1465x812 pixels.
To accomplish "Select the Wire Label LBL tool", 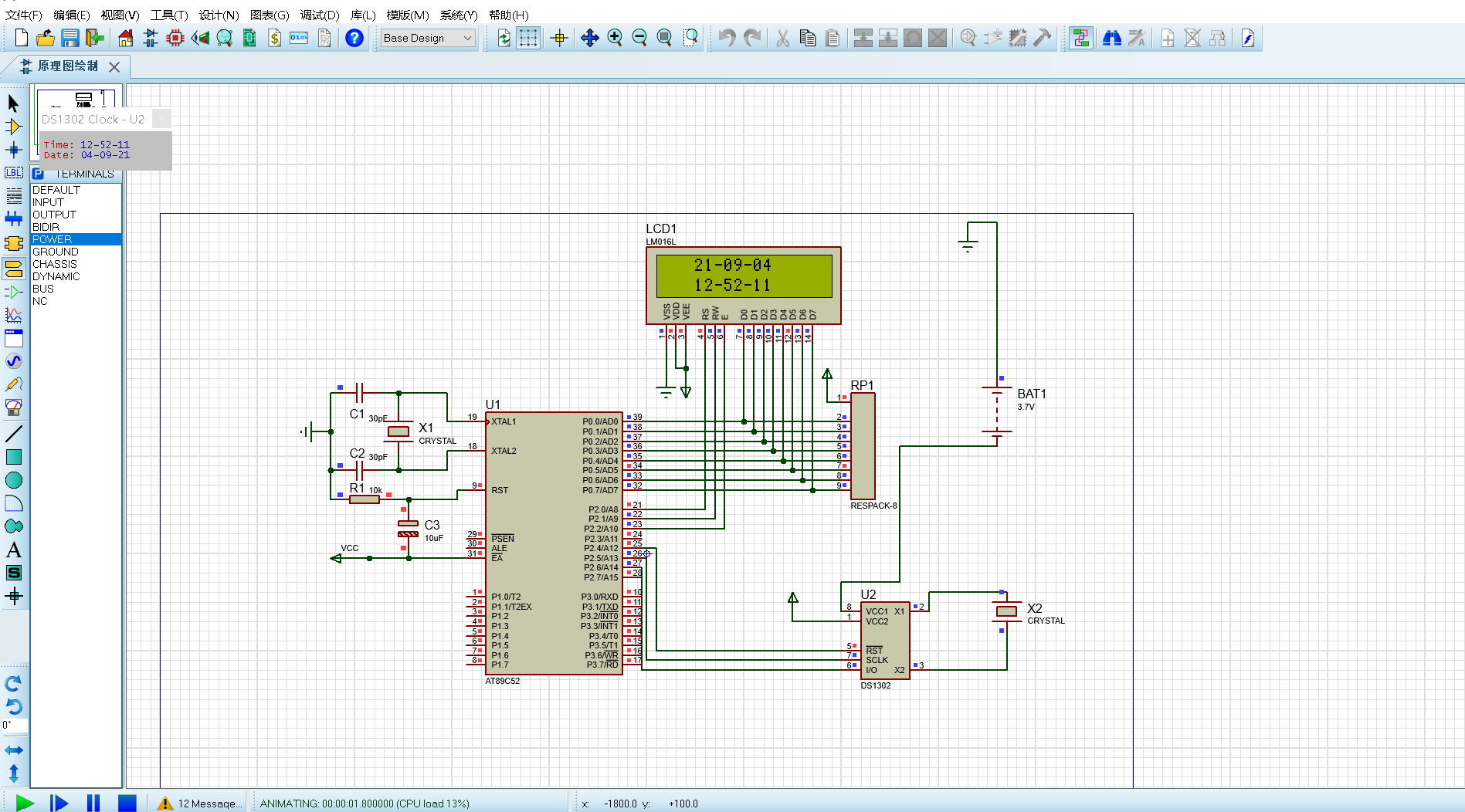I will [14, 173].
